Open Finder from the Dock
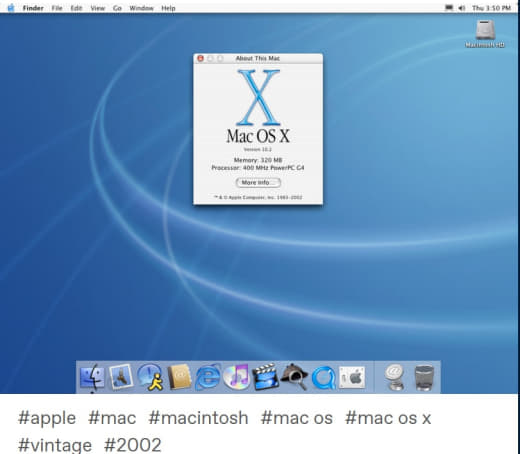 (92, 377)
